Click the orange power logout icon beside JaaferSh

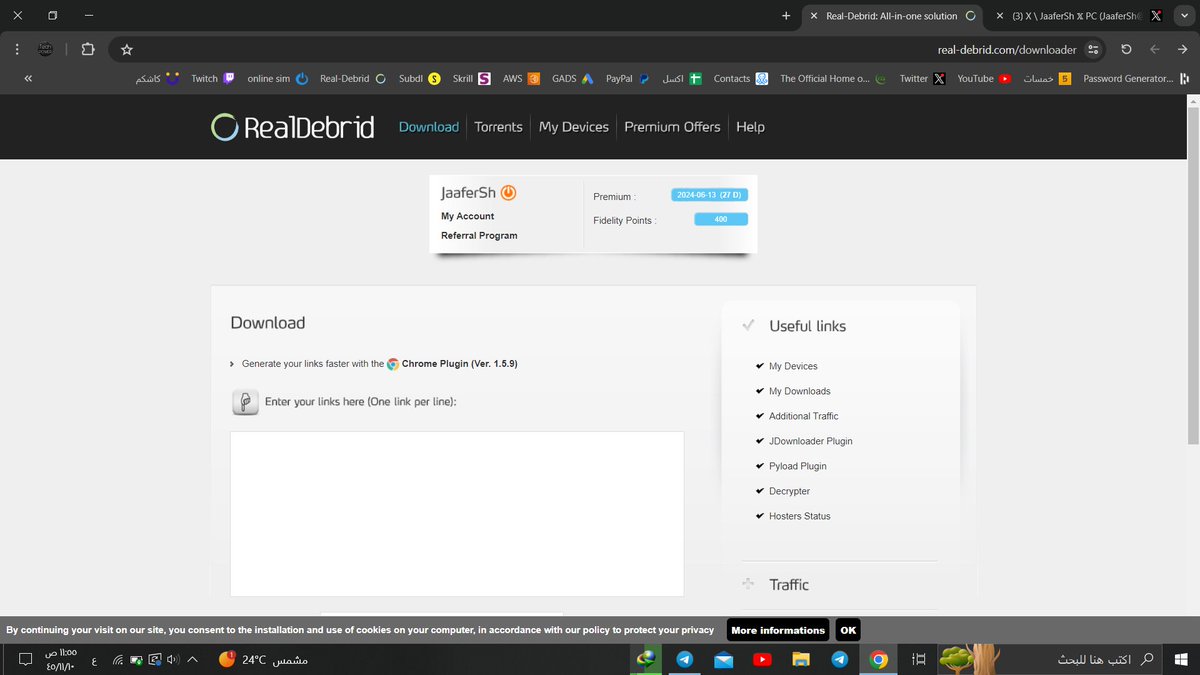coord(508,192)
